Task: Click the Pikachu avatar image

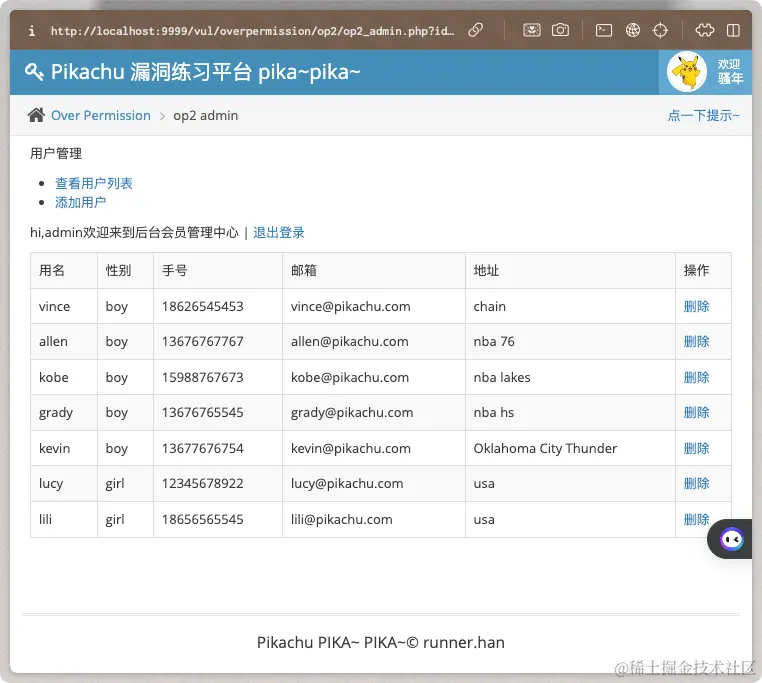Action: (x=687, y=72)
